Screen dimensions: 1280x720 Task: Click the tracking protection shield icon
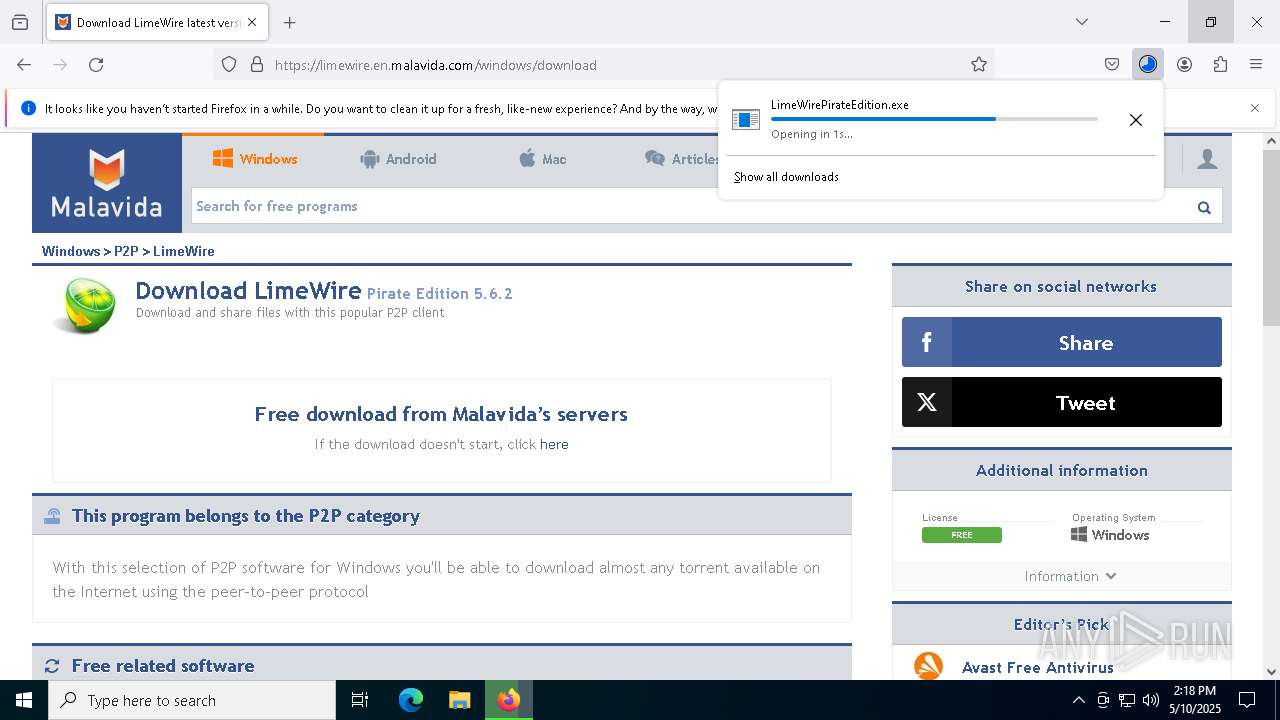click(x=229, y=65)
